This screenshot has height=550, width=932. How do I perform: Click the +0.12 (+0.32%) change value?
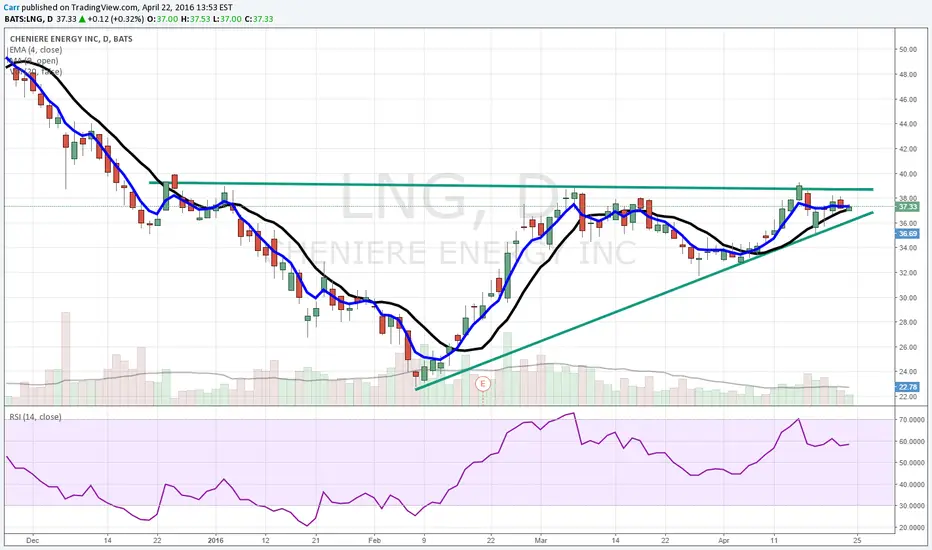(x=115, y=19)
